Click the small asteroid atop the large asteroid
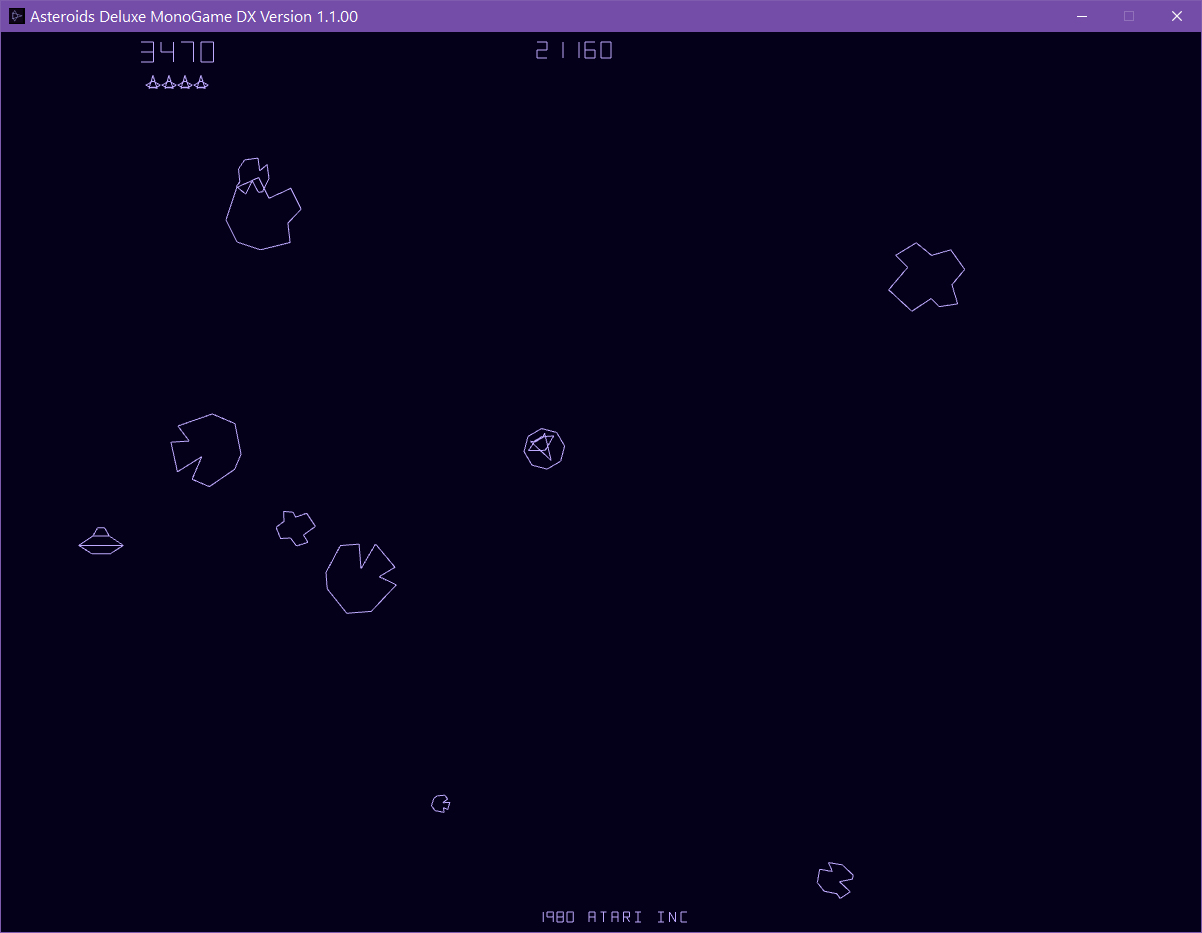This screenshot has height=933, width=1202. (253, 172)
